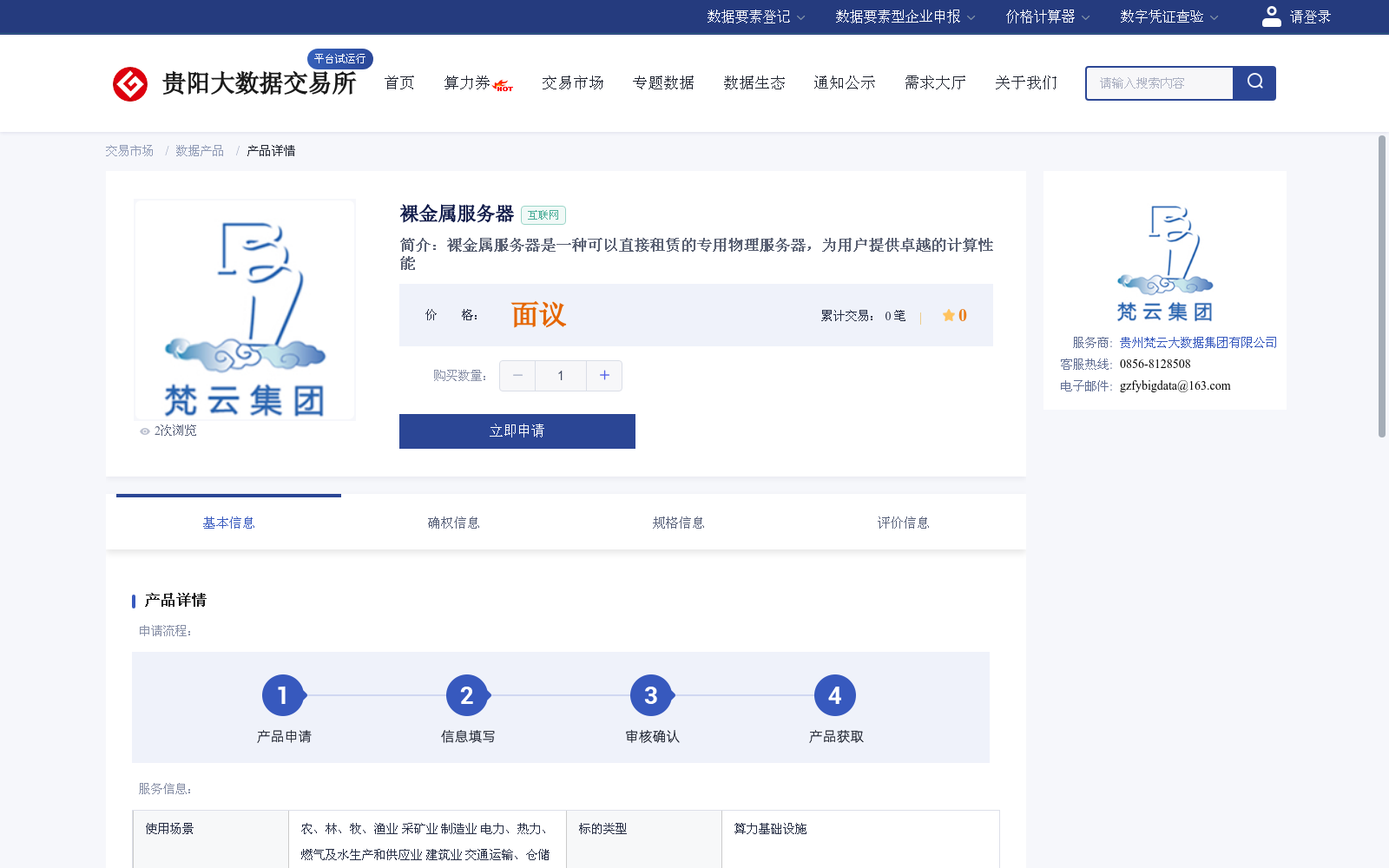Image resolution: width=1389 pixels, height=868 pixels.
Task: Click the search magnifier icon button
Action: coord(1254,83)
